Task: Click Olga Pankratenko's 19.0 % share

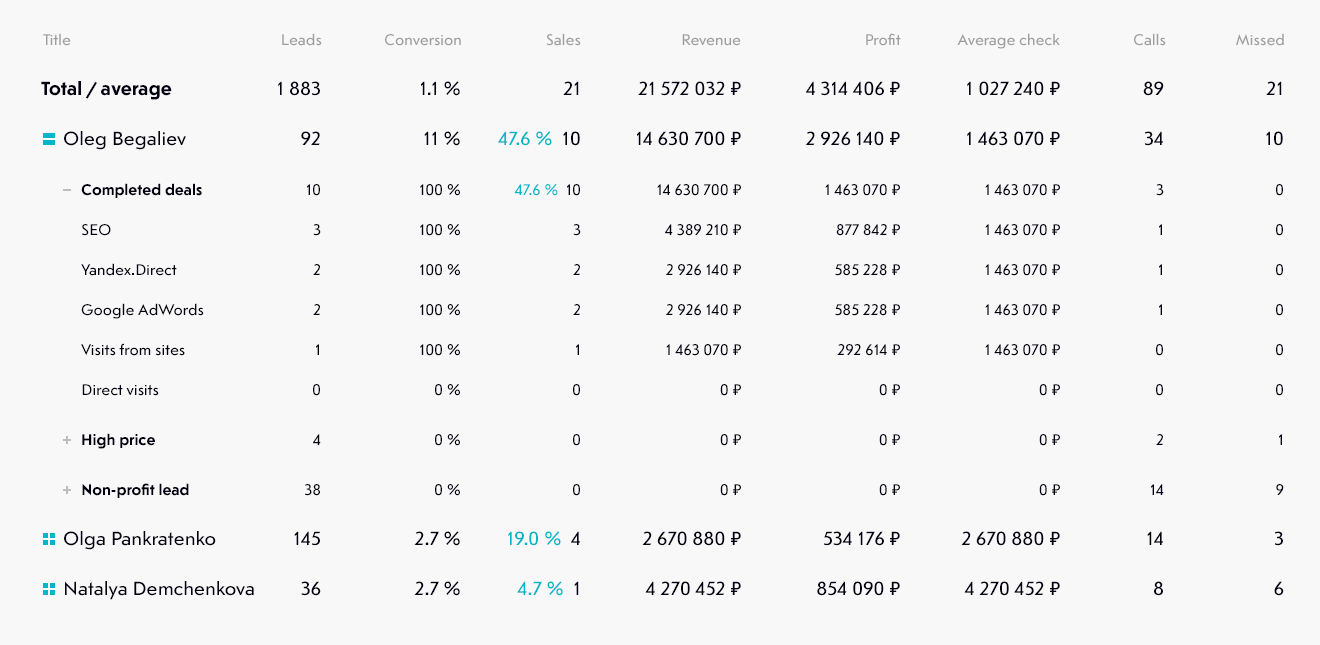Action: (x=533, y=539)
